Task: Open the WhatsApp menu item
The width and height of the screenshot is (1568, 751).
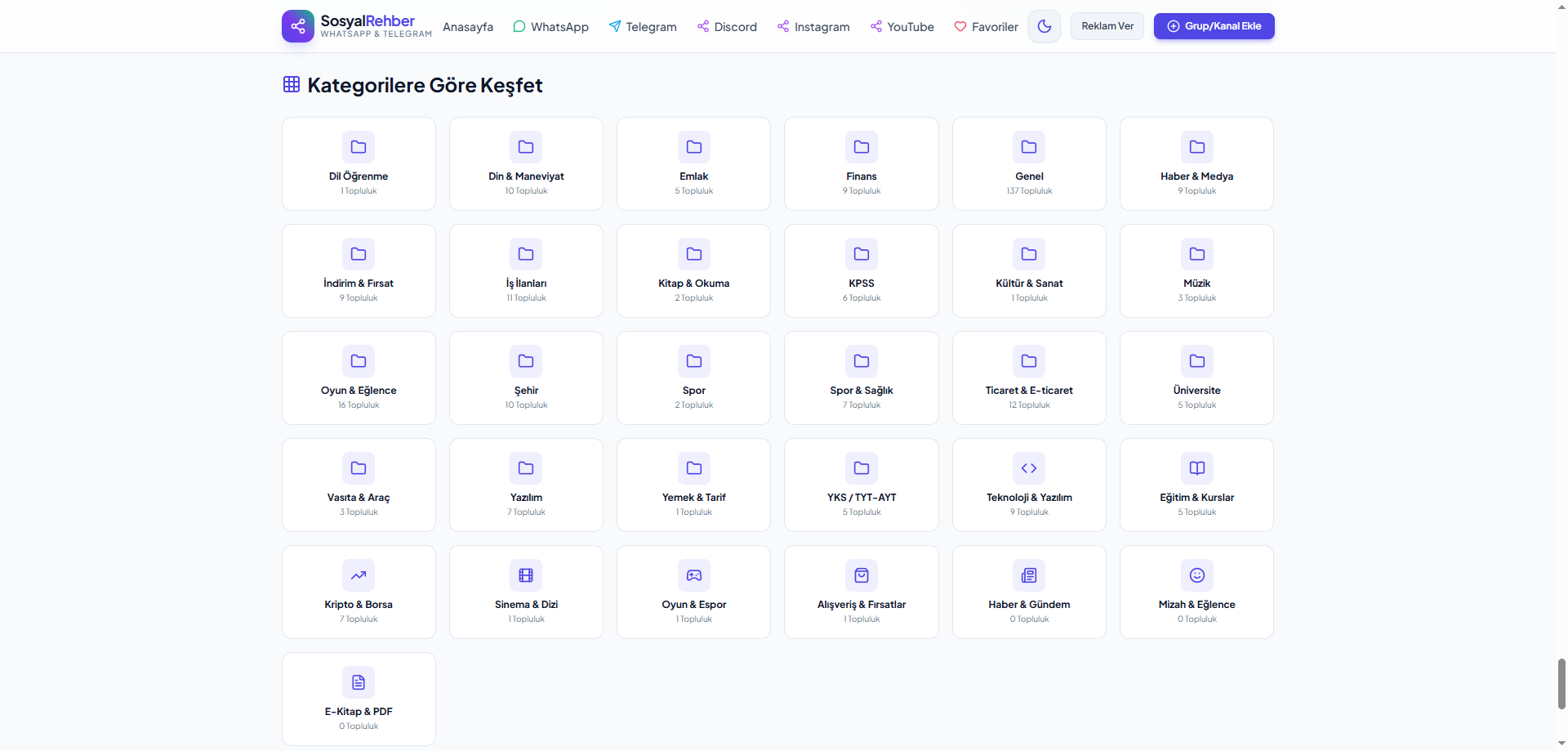Action: point(550,27)
